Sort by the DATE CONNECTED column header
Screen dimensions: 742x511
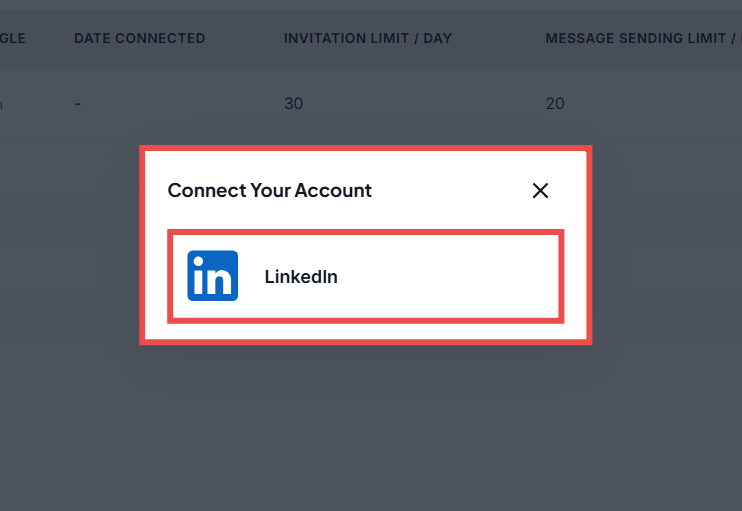coord(139,39)
